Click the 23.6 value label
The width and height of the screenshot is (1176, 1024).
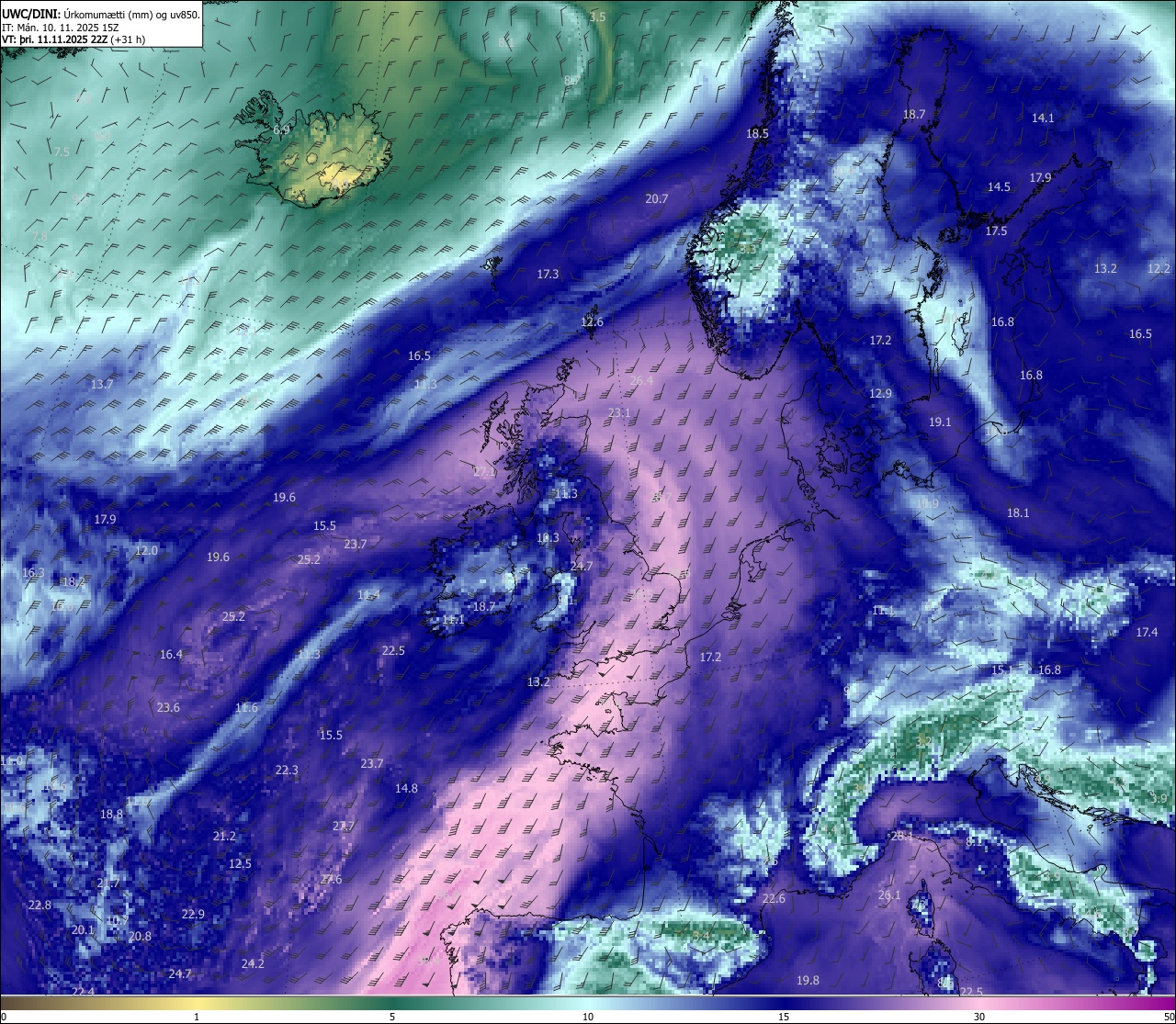pos(168,707)
